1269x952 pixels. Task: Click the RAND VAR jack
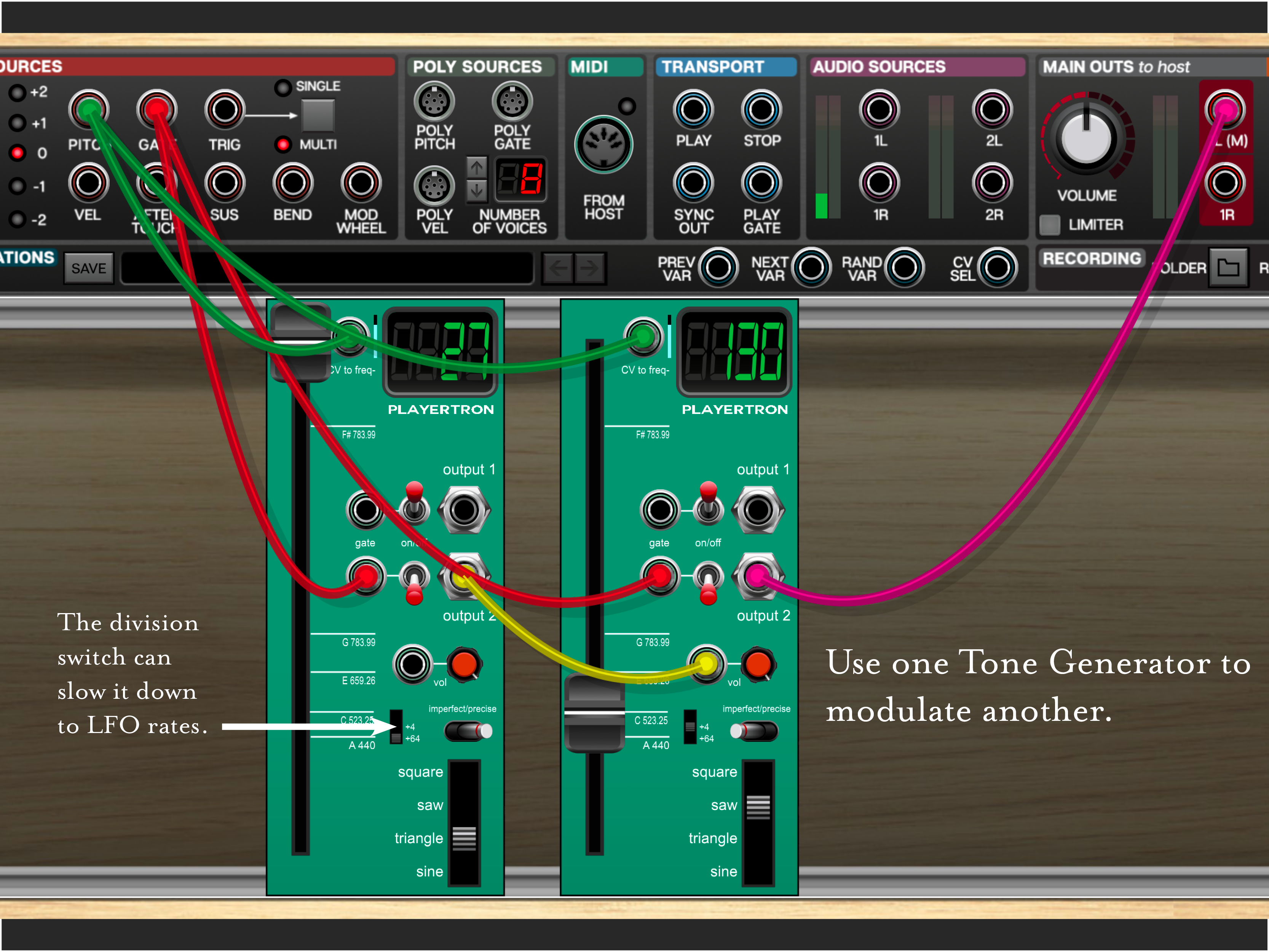click(x=904, y=267)
